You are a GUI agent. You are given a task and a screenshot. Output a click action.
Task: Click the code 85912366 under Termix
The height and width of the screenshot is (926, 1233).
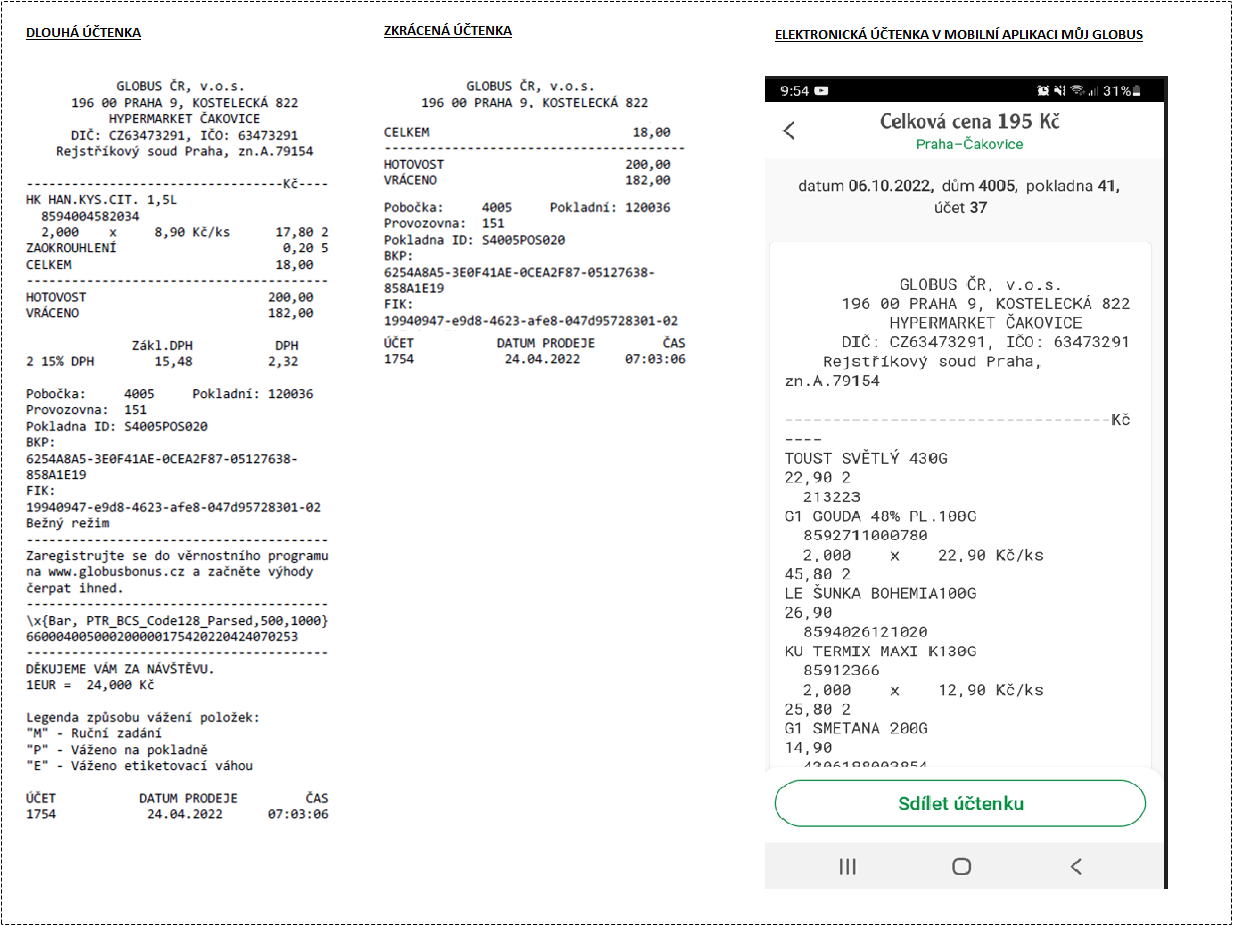point(841,671)
